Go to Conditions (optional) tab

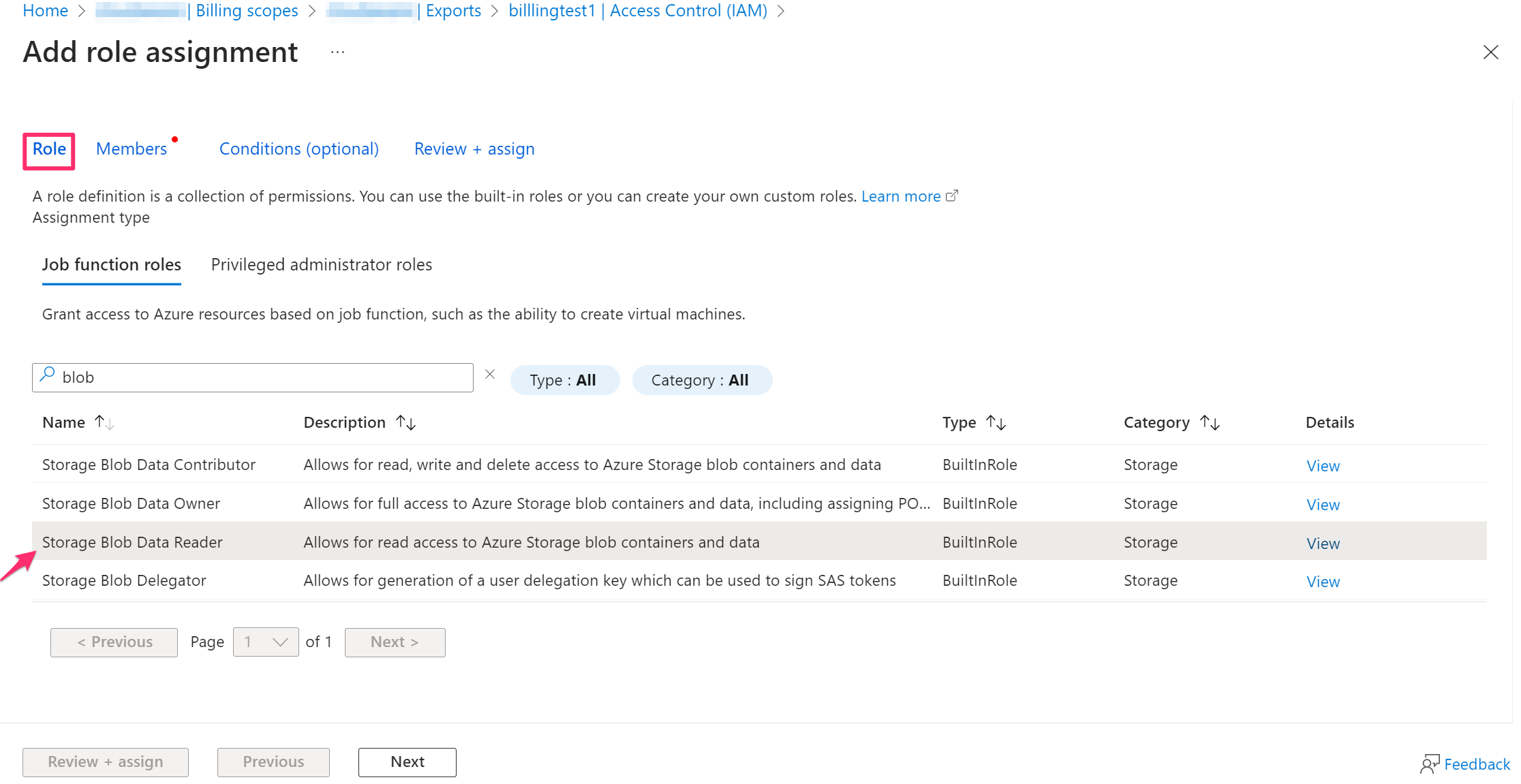(x=298, y=149)
